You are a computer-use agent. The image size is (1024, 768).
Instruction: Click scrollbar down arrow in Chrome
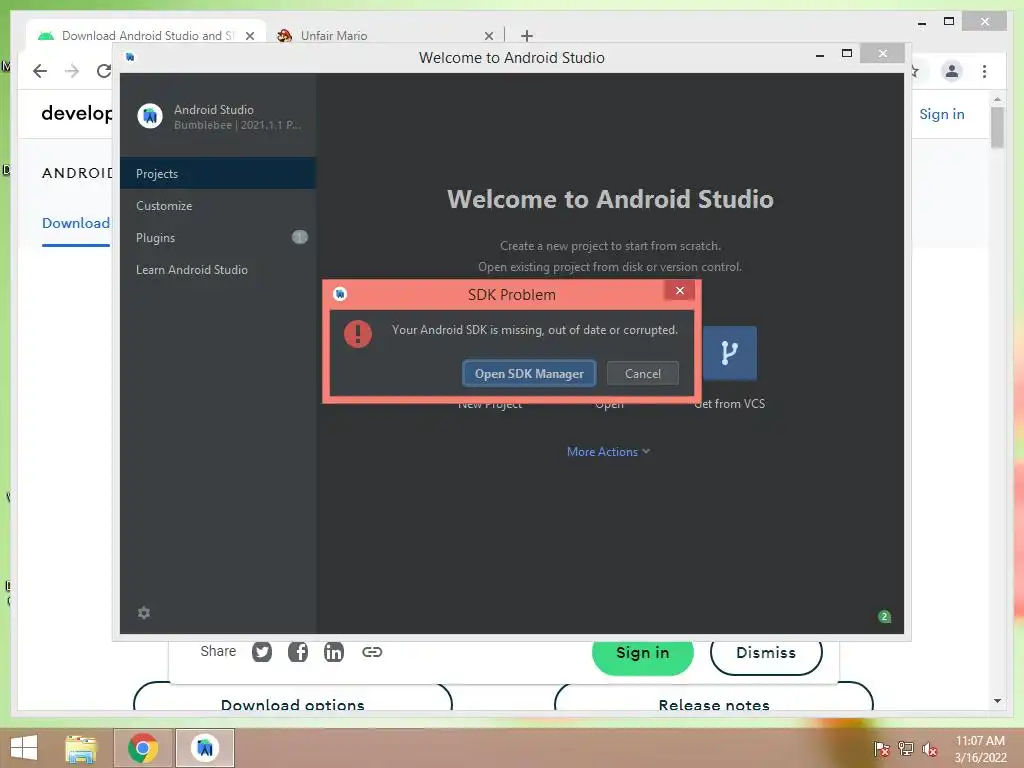coord(997,701)
